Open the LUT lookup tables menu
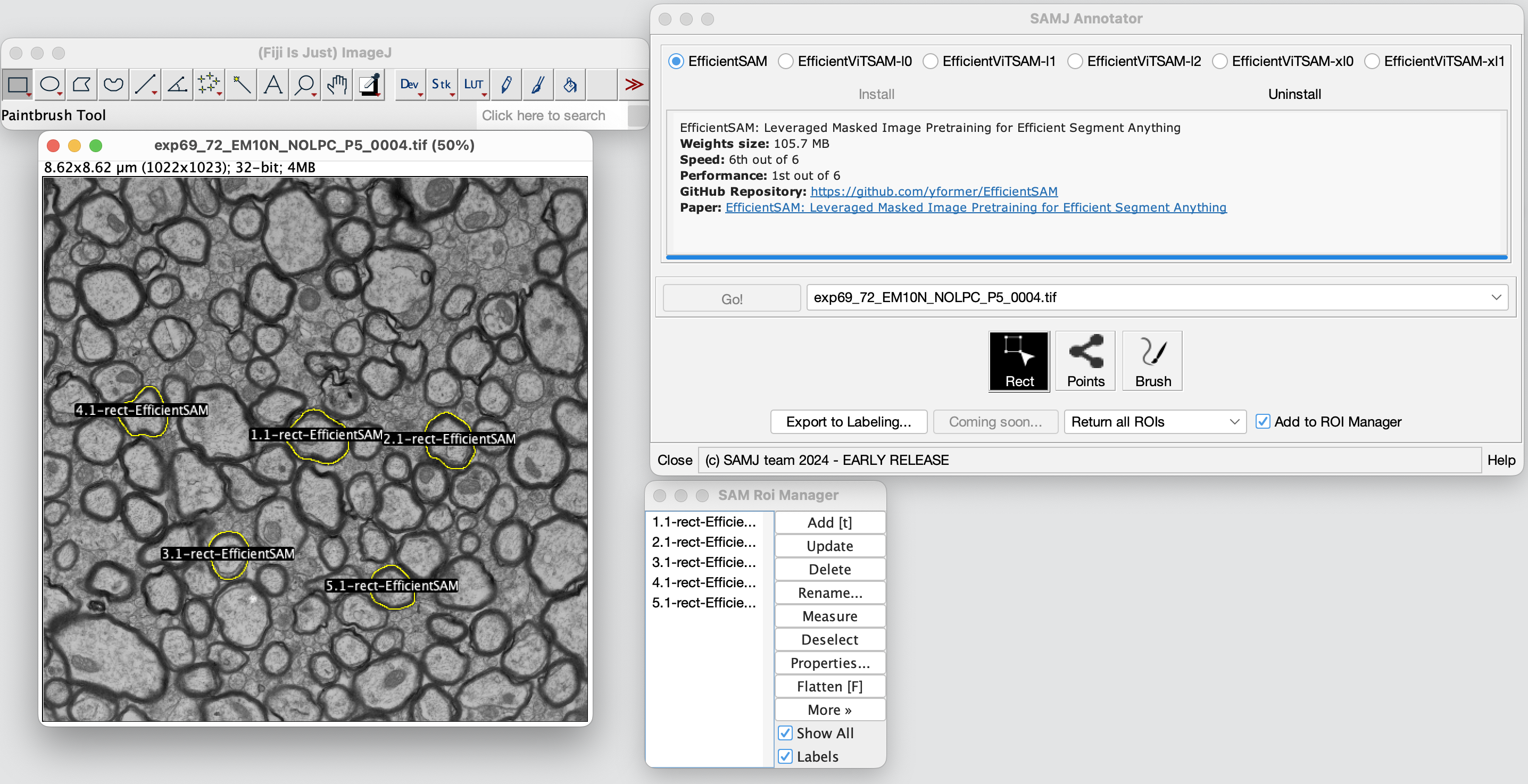1528x784 pixels. point(475,85)
